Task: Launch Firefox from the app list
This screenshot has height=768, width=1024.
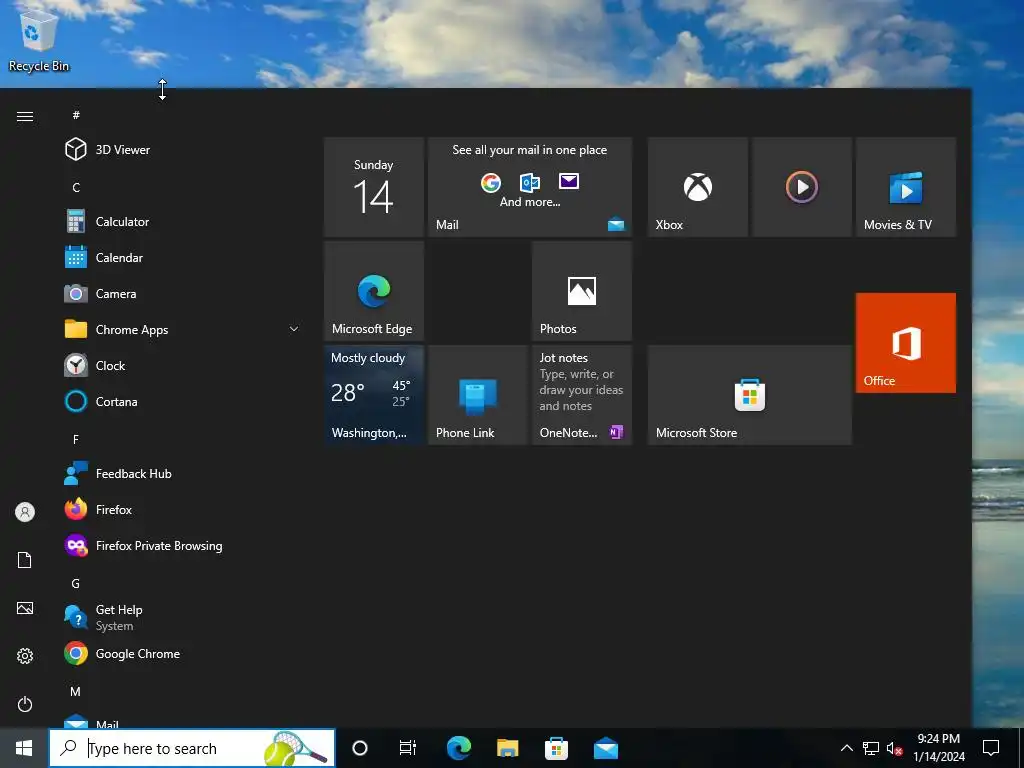Action: click(183, 509)
